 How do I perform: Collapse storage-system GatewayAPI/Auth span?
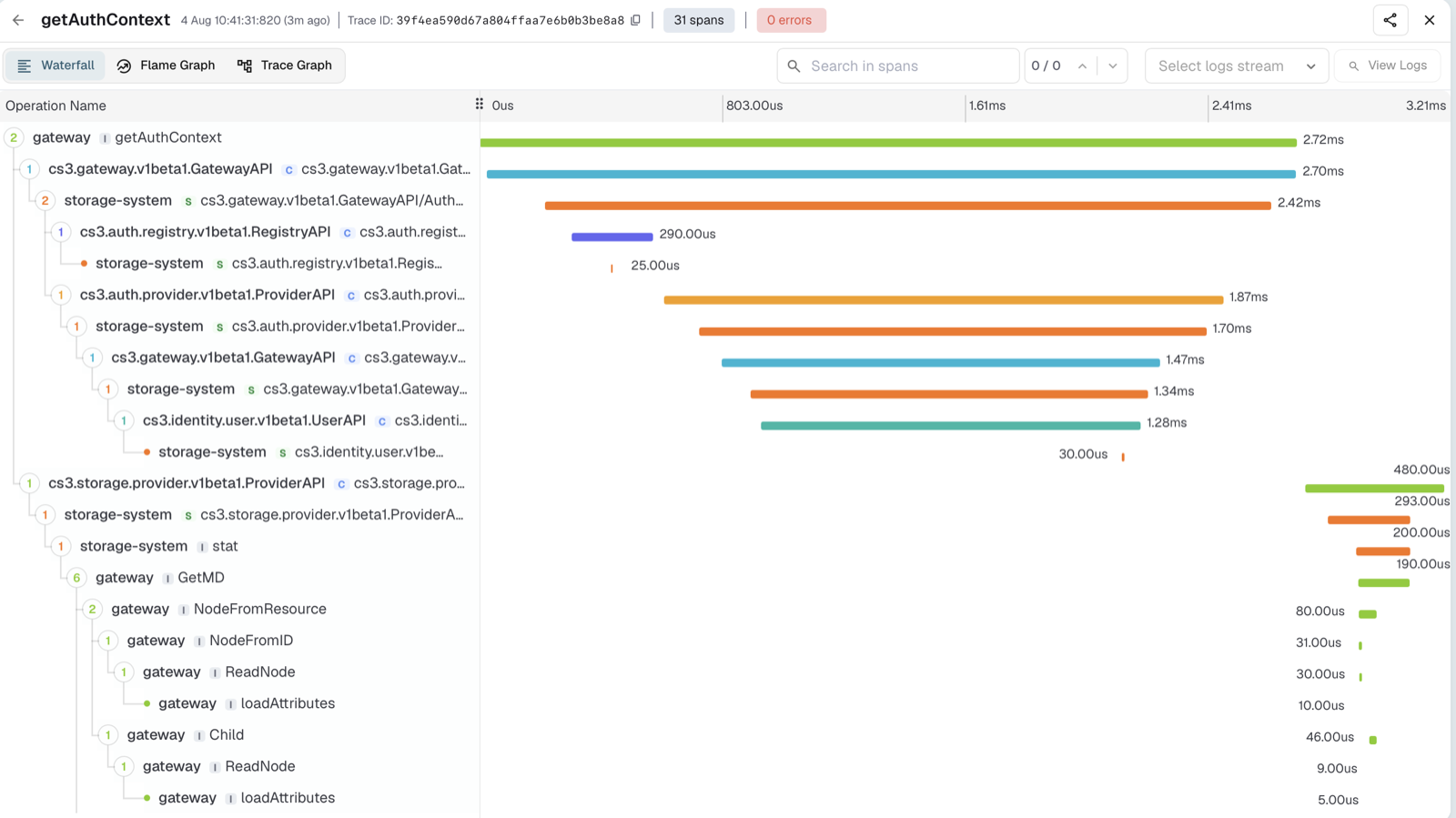pyautogui.click(x=45, y=200)
